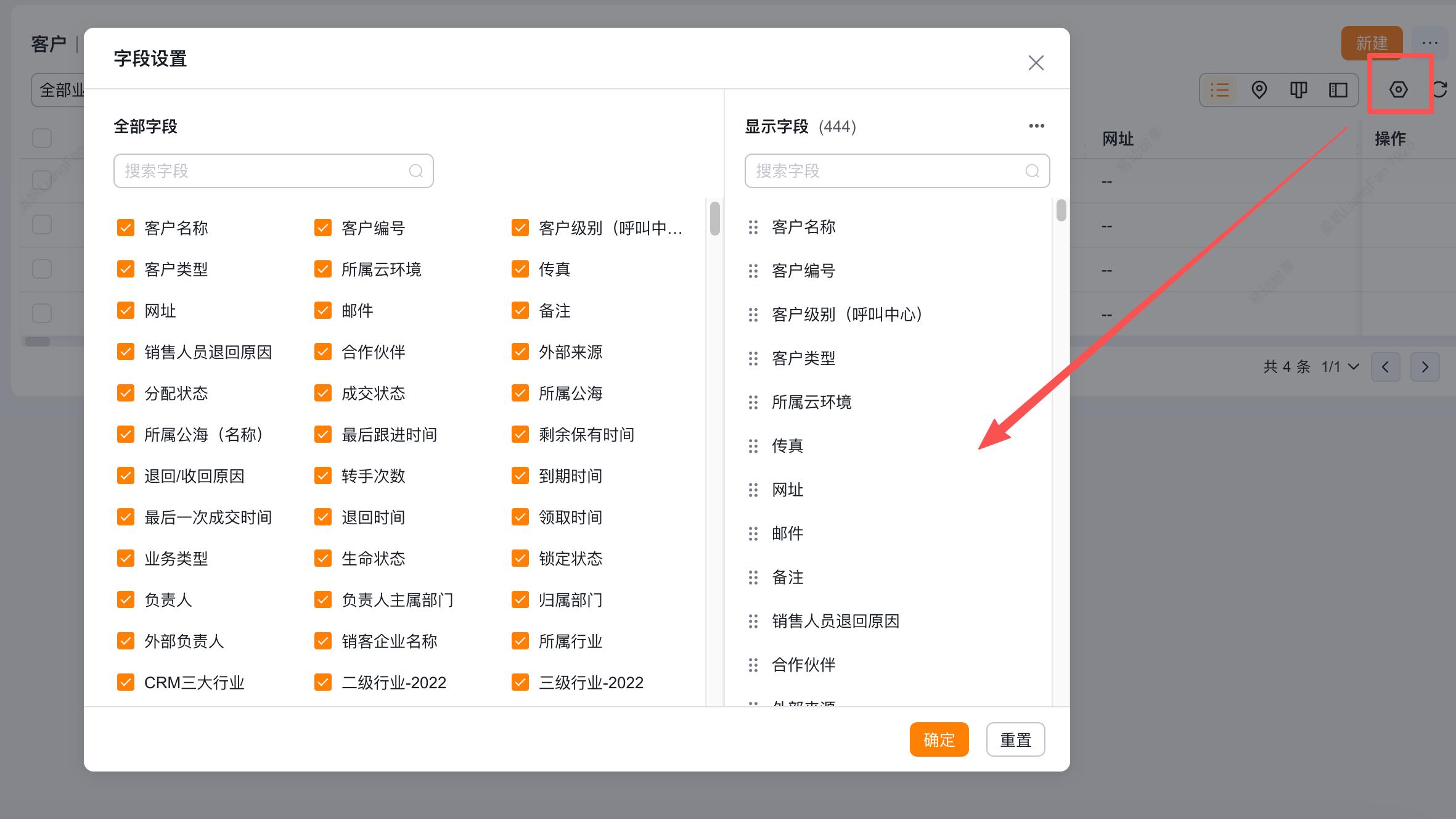Click the 确定 confirm button

tap(939, 739)
